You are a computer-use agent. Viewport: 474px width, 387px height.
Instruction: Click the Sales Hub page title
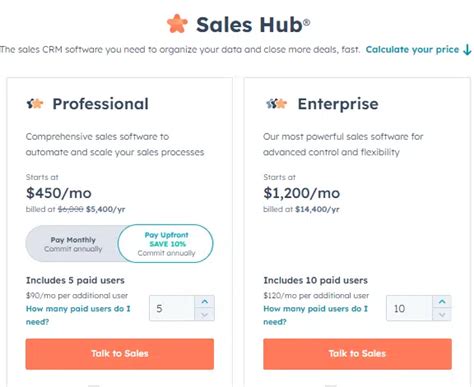pos(253,25)
